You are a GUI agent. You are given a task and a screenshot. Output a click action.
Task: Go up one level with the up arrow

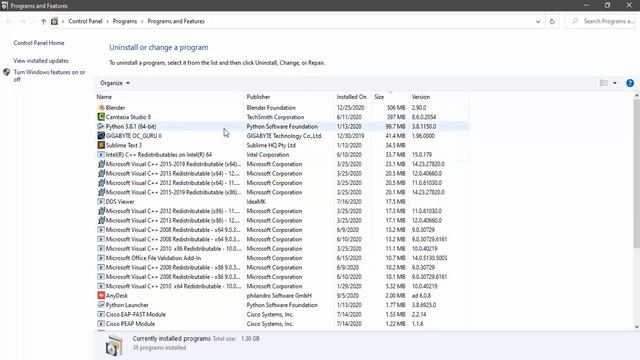(43, 21)
